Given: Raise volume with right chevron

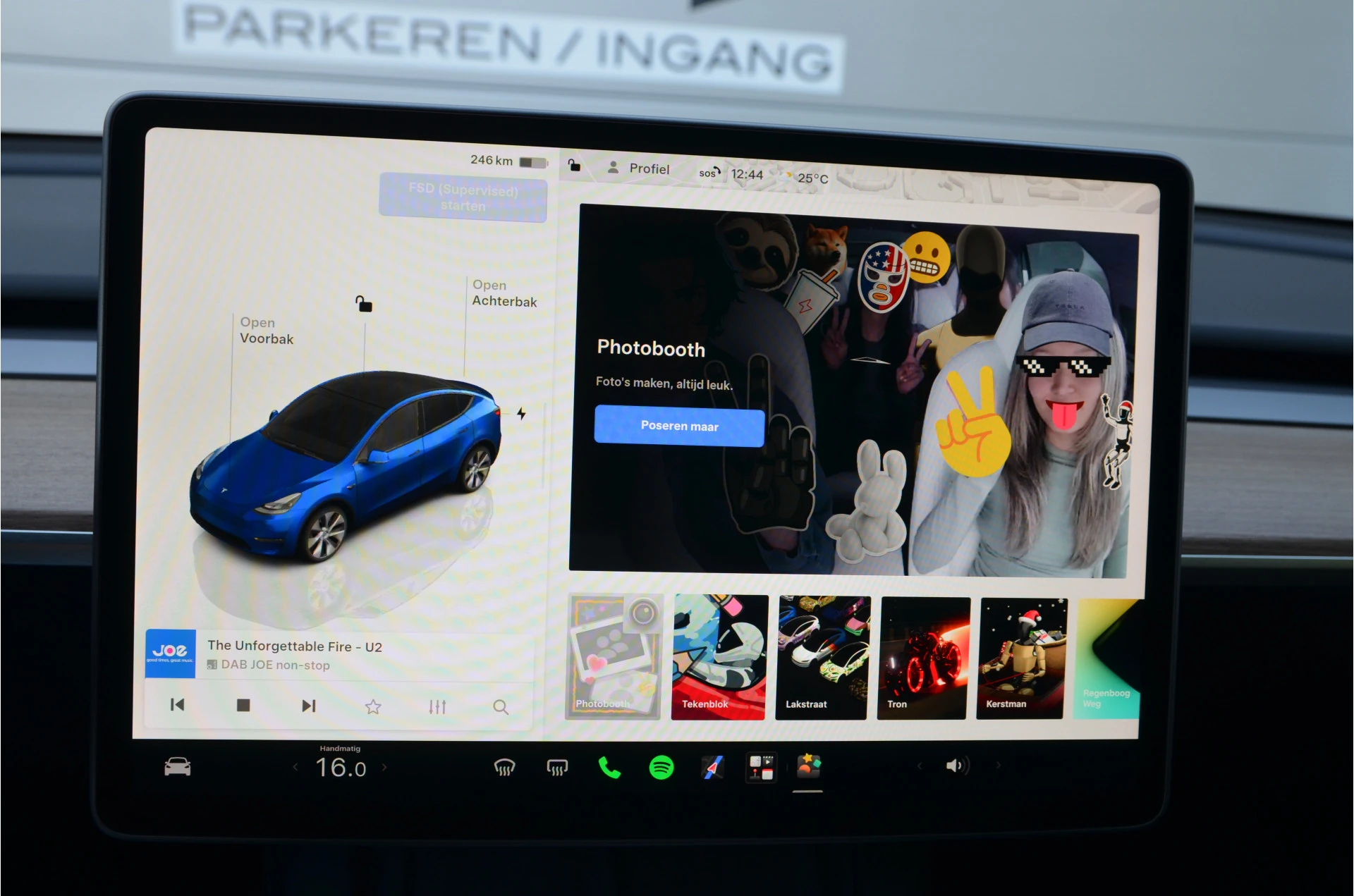Looking at the screenshot, I should click(999, 765).
